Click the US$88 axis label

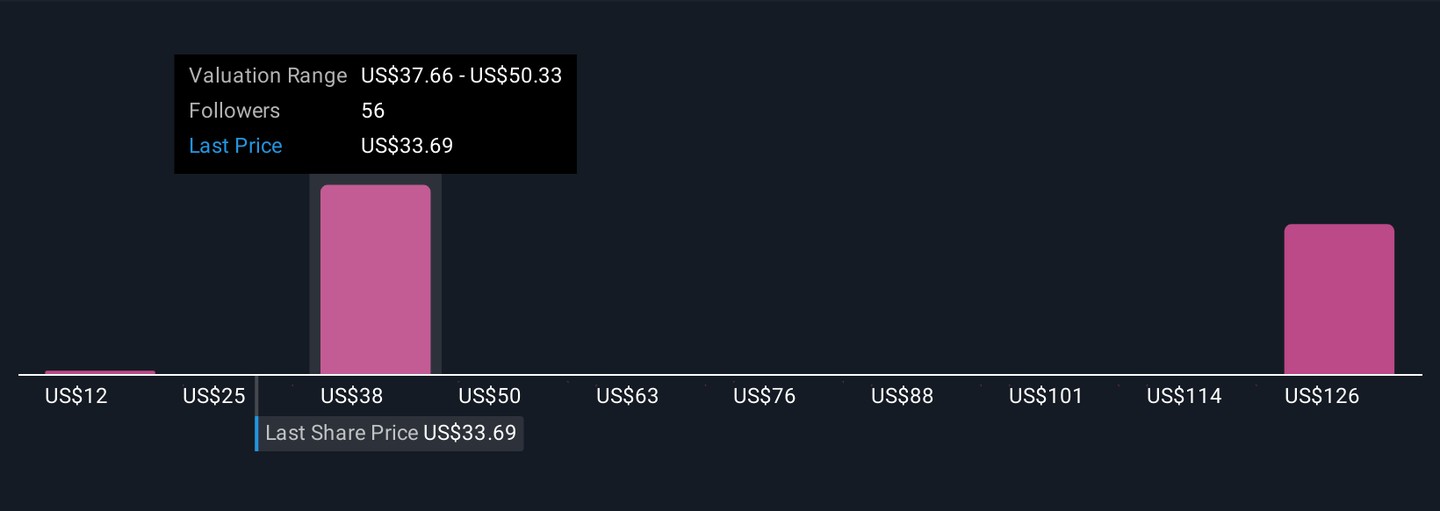(902, 396)
